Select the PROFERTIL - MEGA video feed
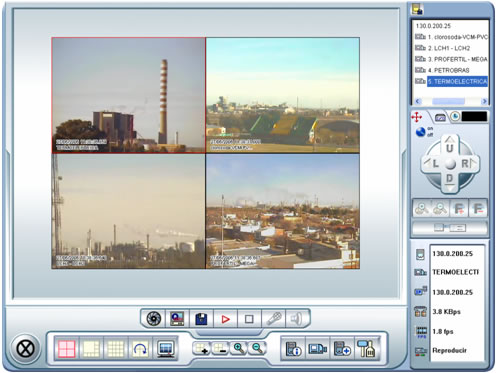497x373 pixels. coord(283,211)
